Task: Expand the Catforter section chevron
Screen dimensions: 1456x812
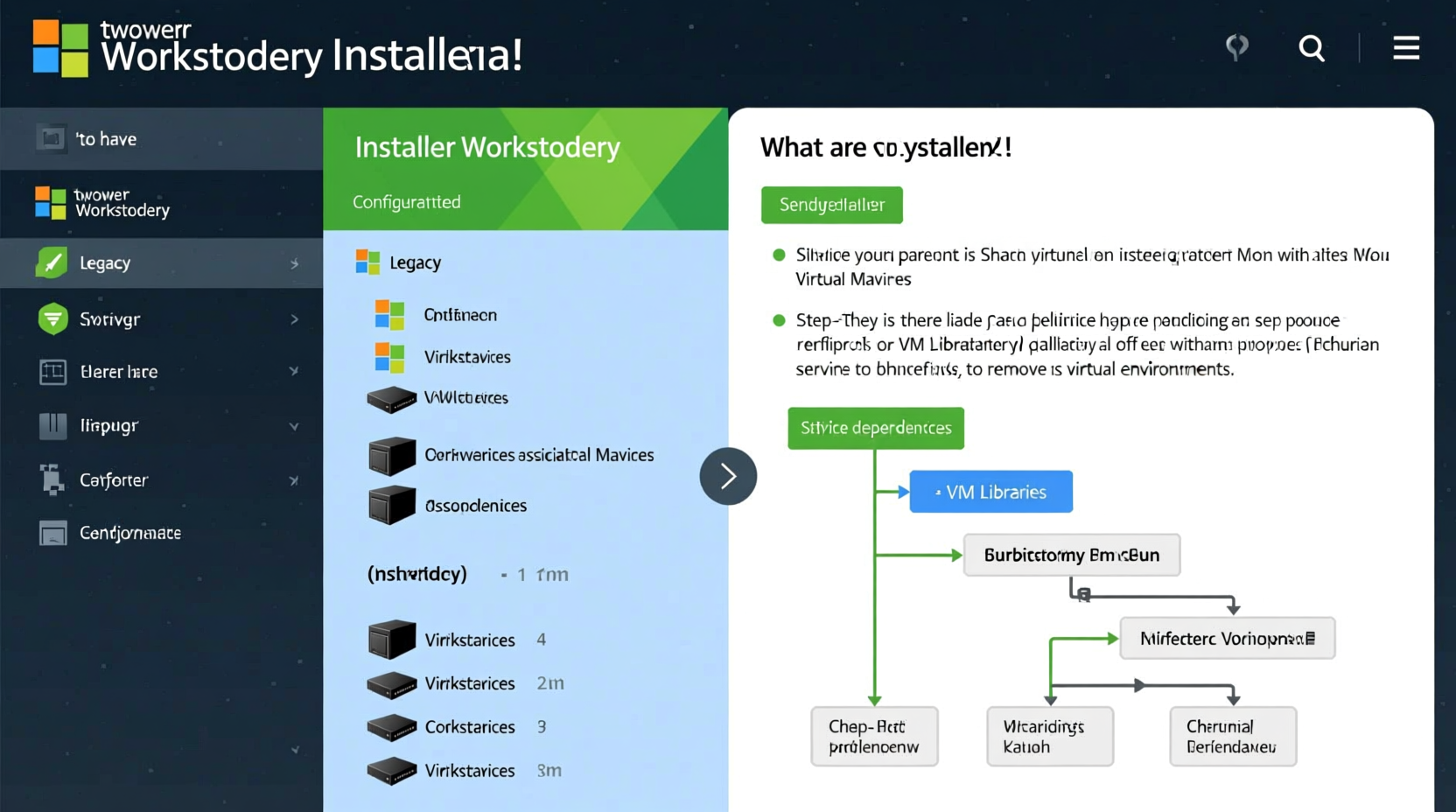Action: [x=294, y=479]
